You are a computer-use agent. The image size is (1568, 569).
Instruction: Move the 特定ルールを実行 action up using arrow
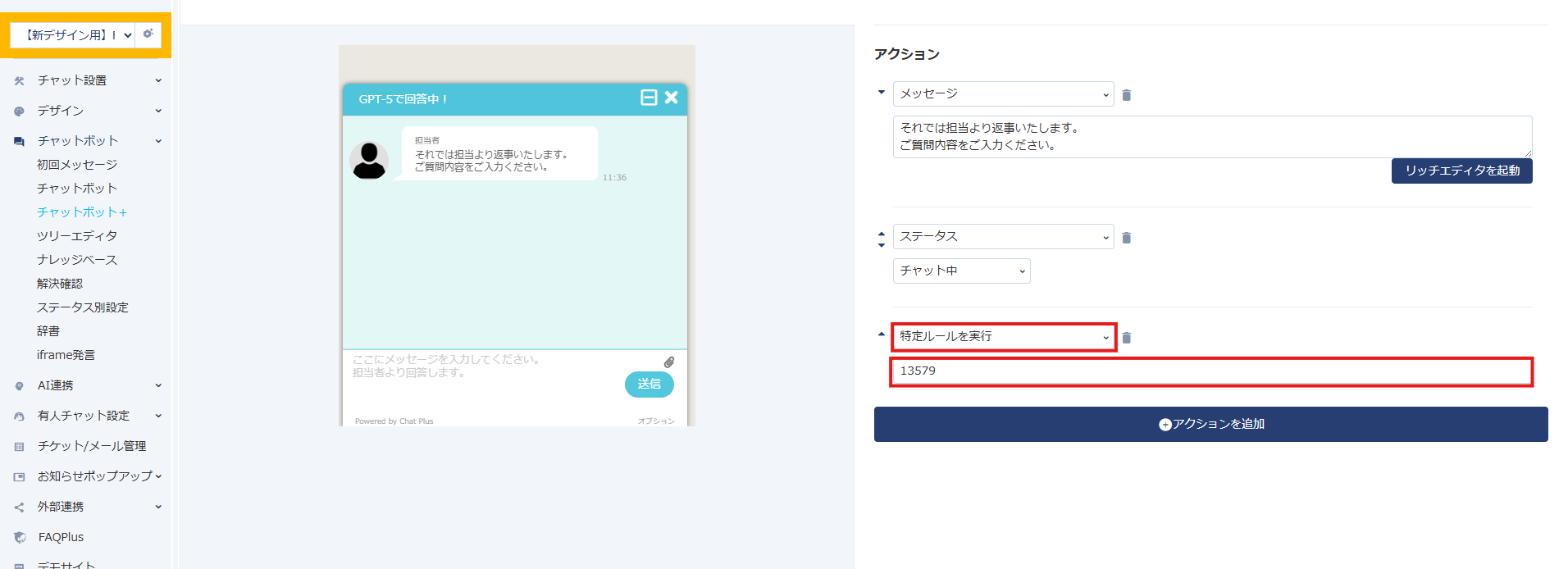pos(882,335)
